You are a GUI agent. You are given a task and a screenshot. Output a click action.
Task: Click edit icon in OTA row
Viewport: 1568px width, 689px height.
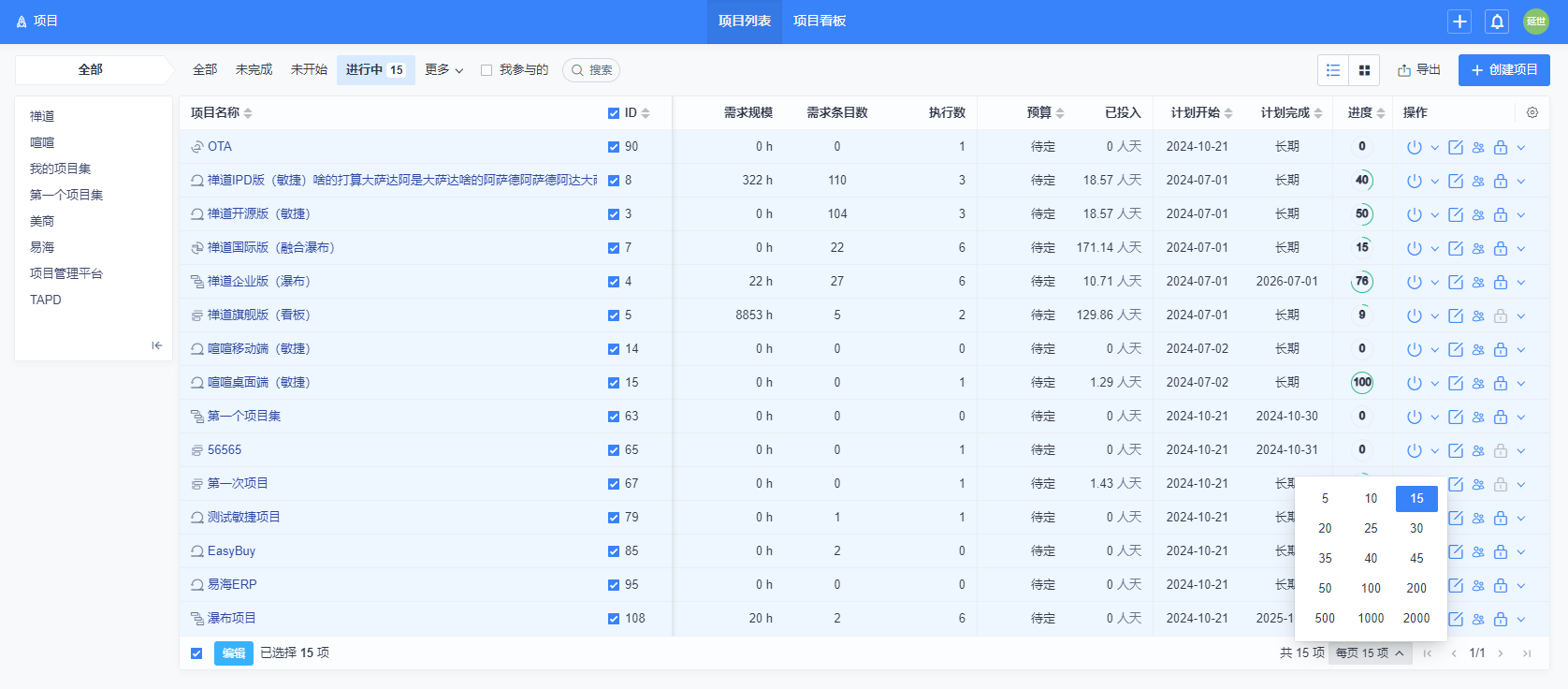point(1456,147)
